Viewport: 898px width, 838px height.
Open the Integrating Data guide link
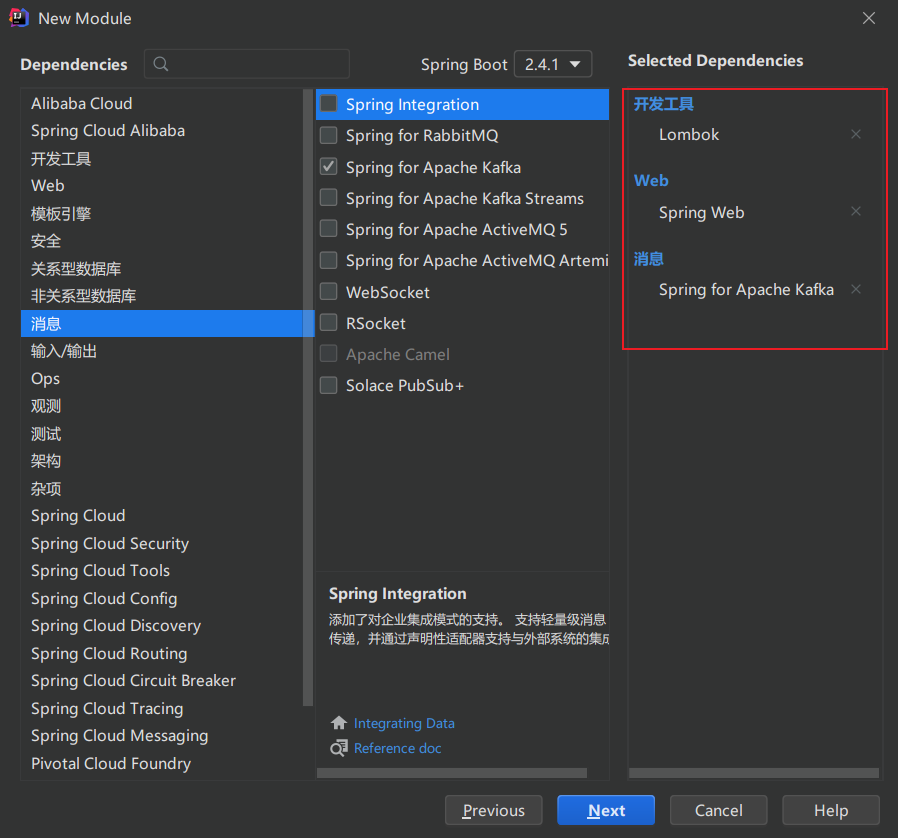(x=404, y=723)
